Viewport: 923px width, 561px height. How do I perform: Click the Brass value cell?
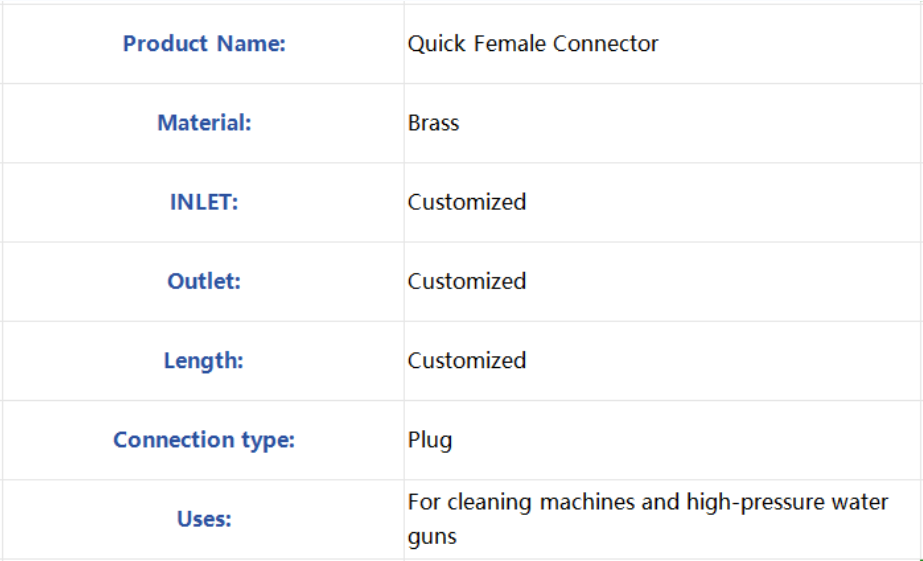[663, 123]
